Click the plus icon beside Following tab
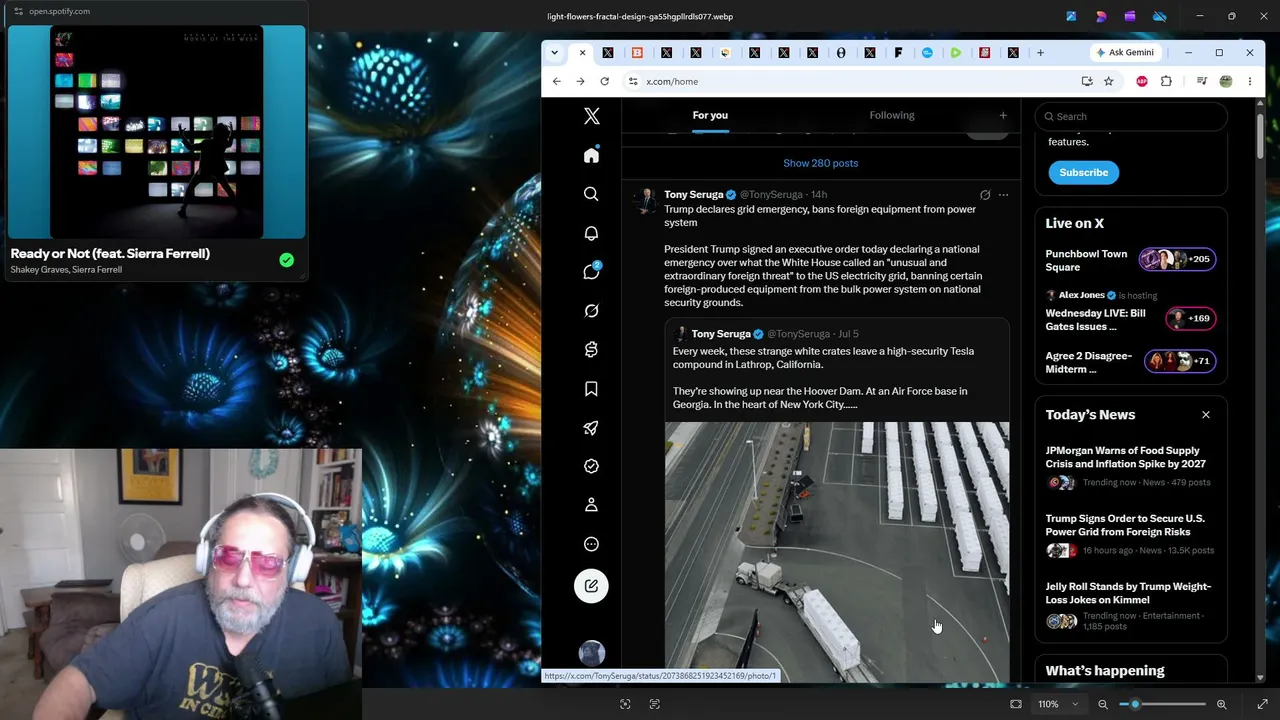 (x=1003, y=116)
